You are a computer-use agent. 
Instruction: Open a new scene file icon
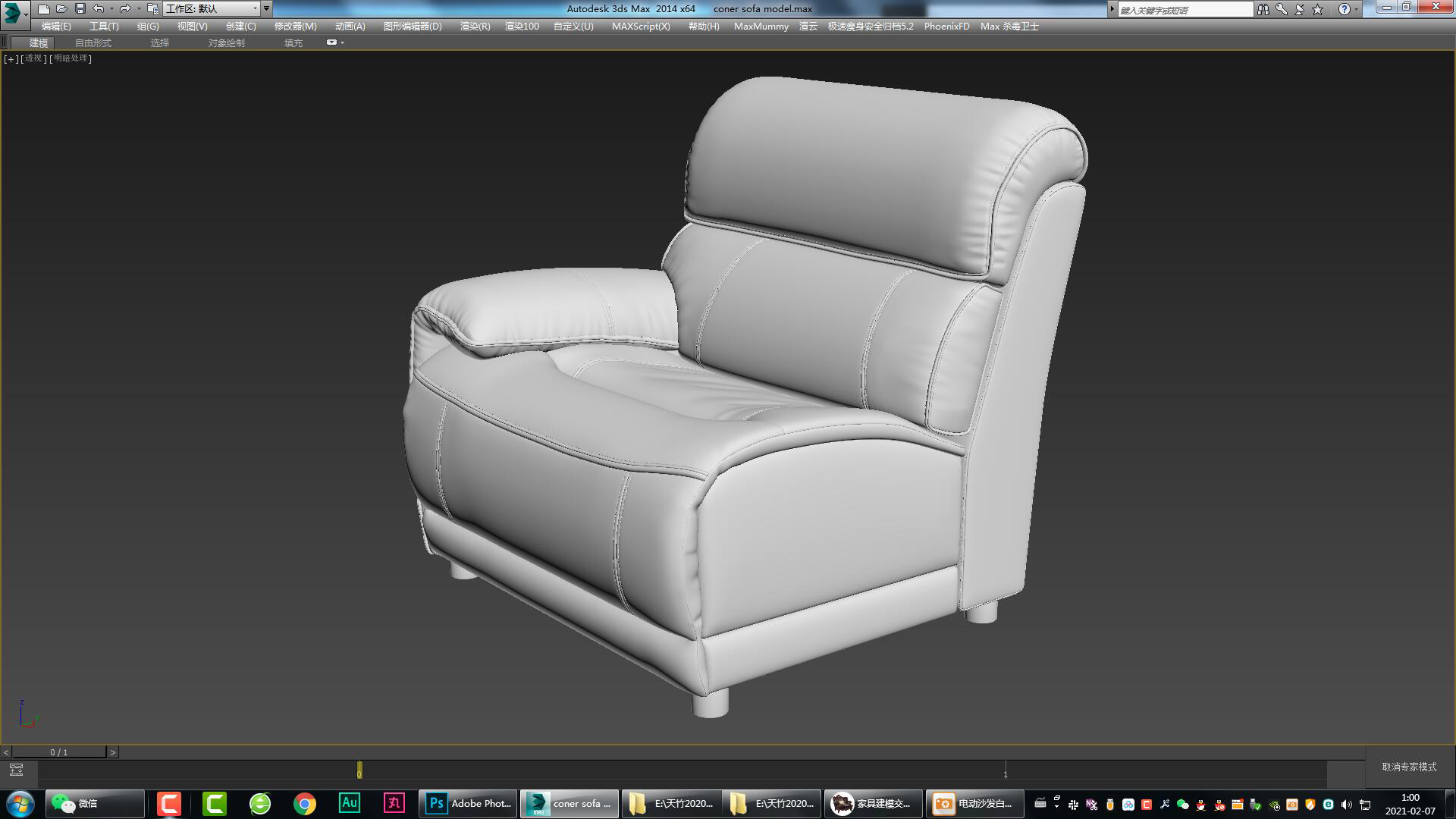(x=43, y=8)
